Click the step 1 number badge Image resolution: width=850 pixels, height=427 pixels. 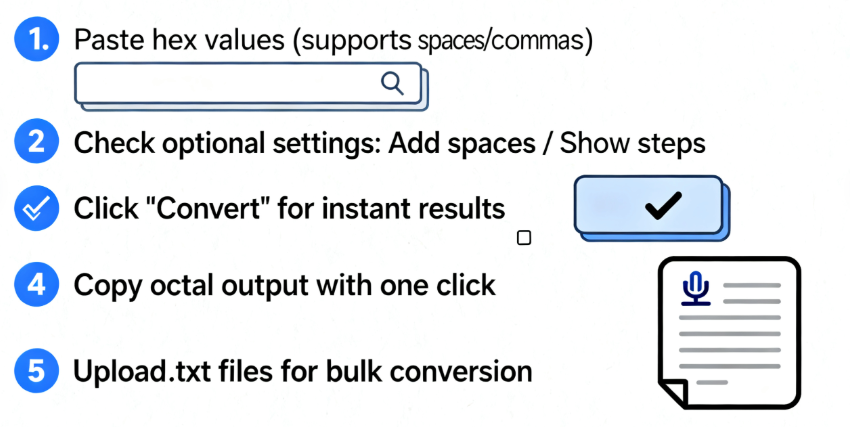[x=35, y=41]
